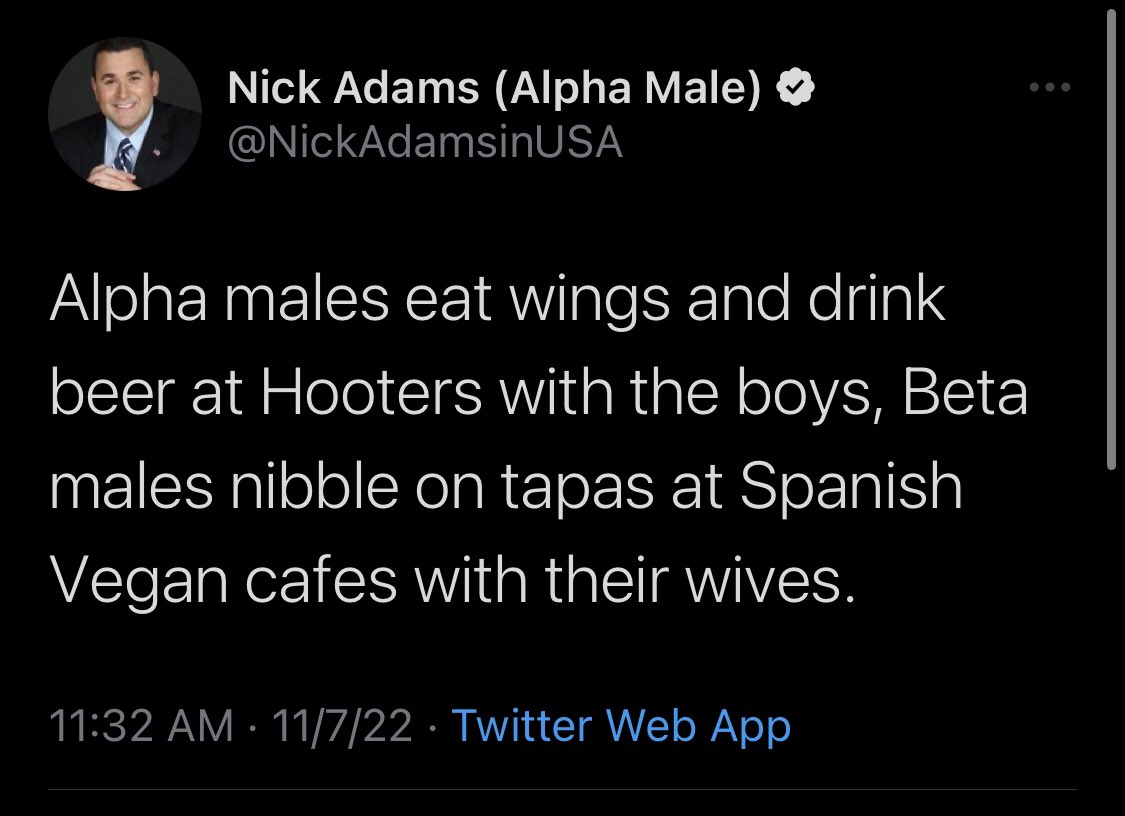Click the phrase Vegan cafes in the tweet
The height and width of the screenshot is (816, 1125).
pyautogui.click(x=223, y=581)
